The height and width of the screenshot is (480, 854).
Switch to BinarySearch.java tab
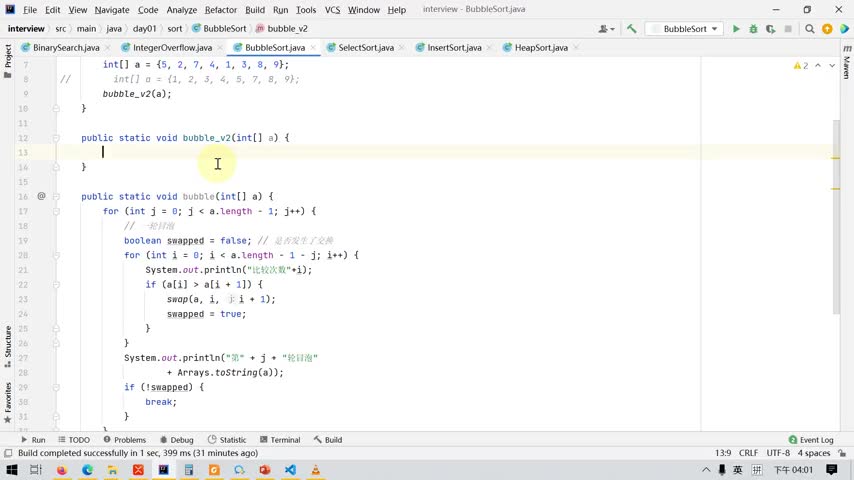pyautogui.click(x=65, y=48)
